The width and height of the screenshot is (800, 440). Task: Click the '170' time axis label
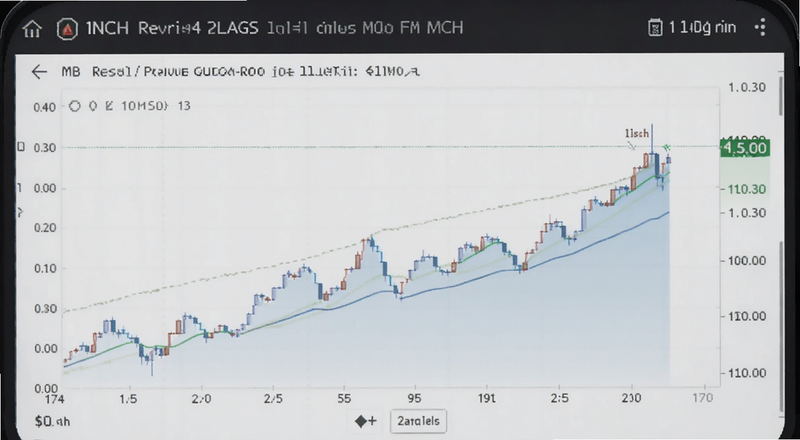point(703,397)
